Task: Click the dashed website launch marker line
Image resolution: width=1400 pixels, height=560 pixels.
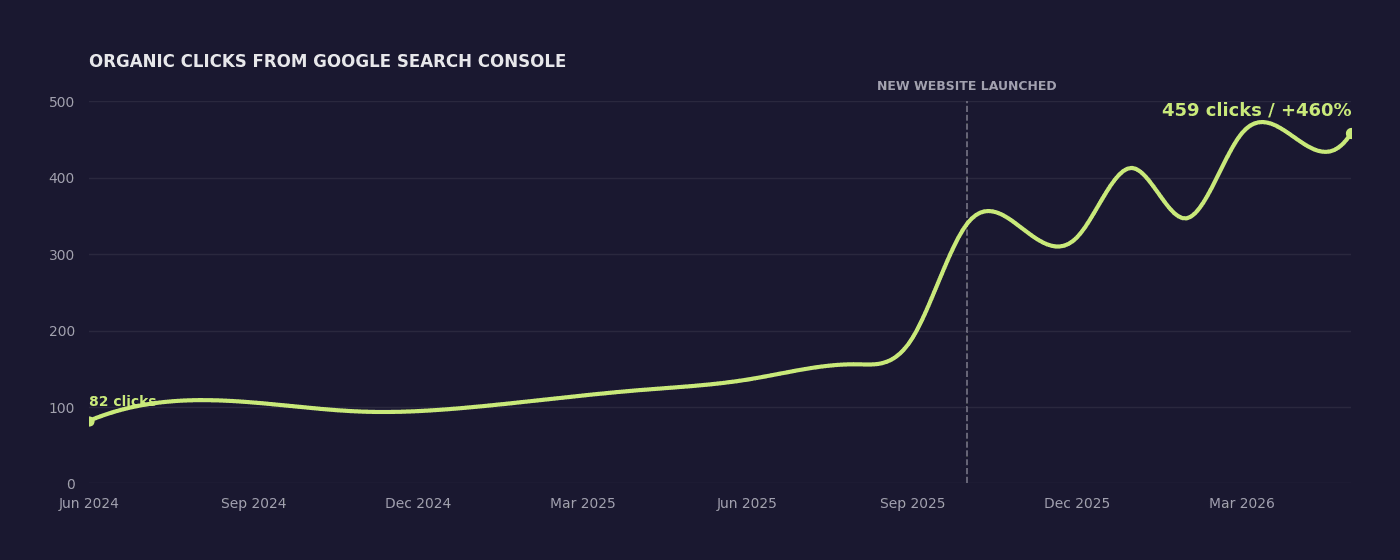Action: pos(967,292)
